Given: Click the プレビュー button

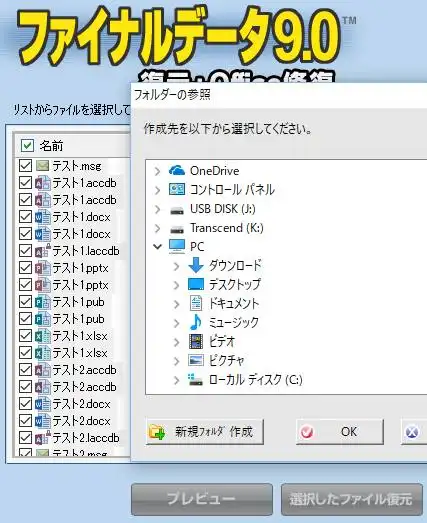Looking at the screenshot, I should pos(202,499).
